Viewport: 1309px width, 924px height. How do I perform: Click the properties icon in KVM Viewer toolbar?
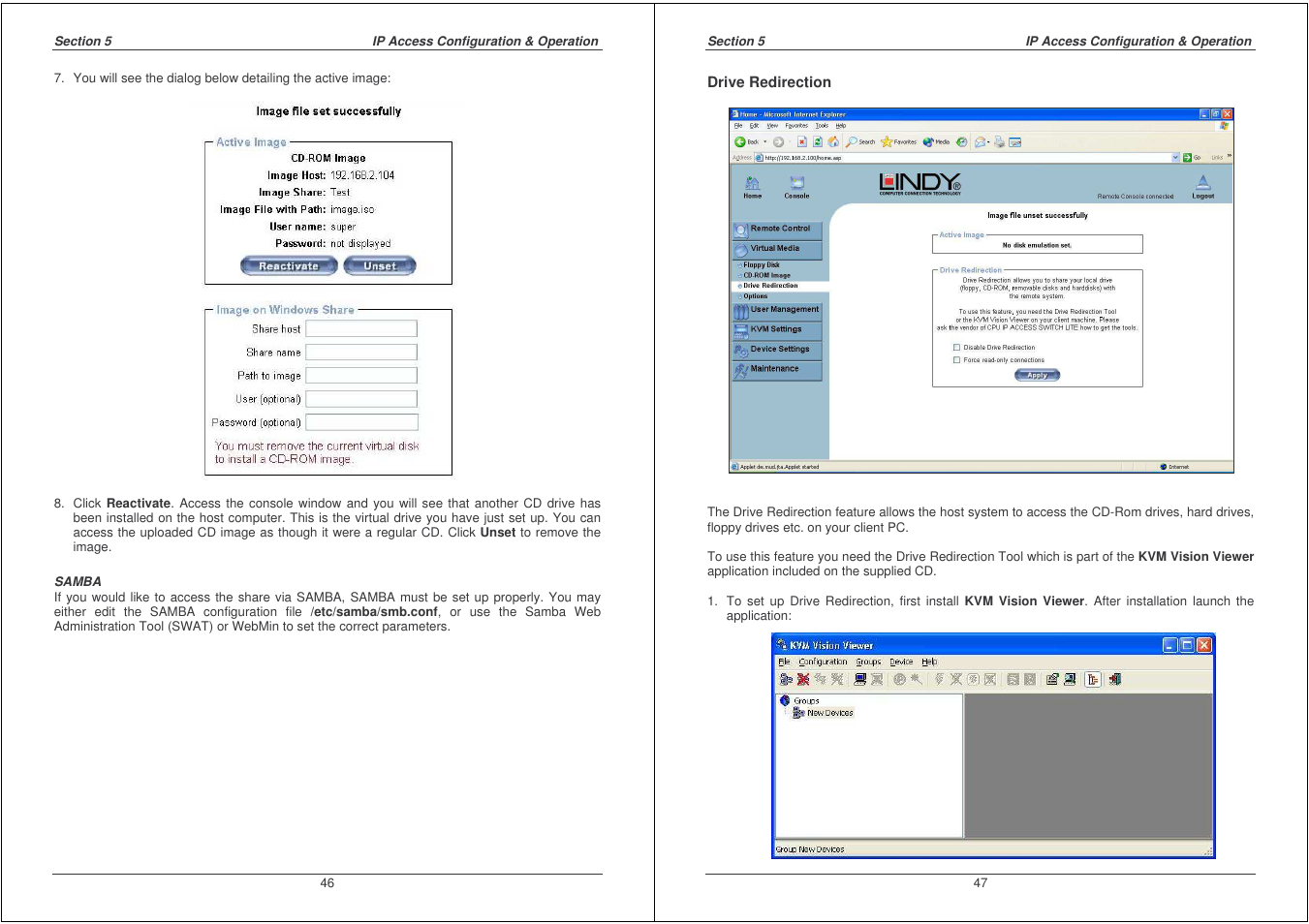[1052, 679]
